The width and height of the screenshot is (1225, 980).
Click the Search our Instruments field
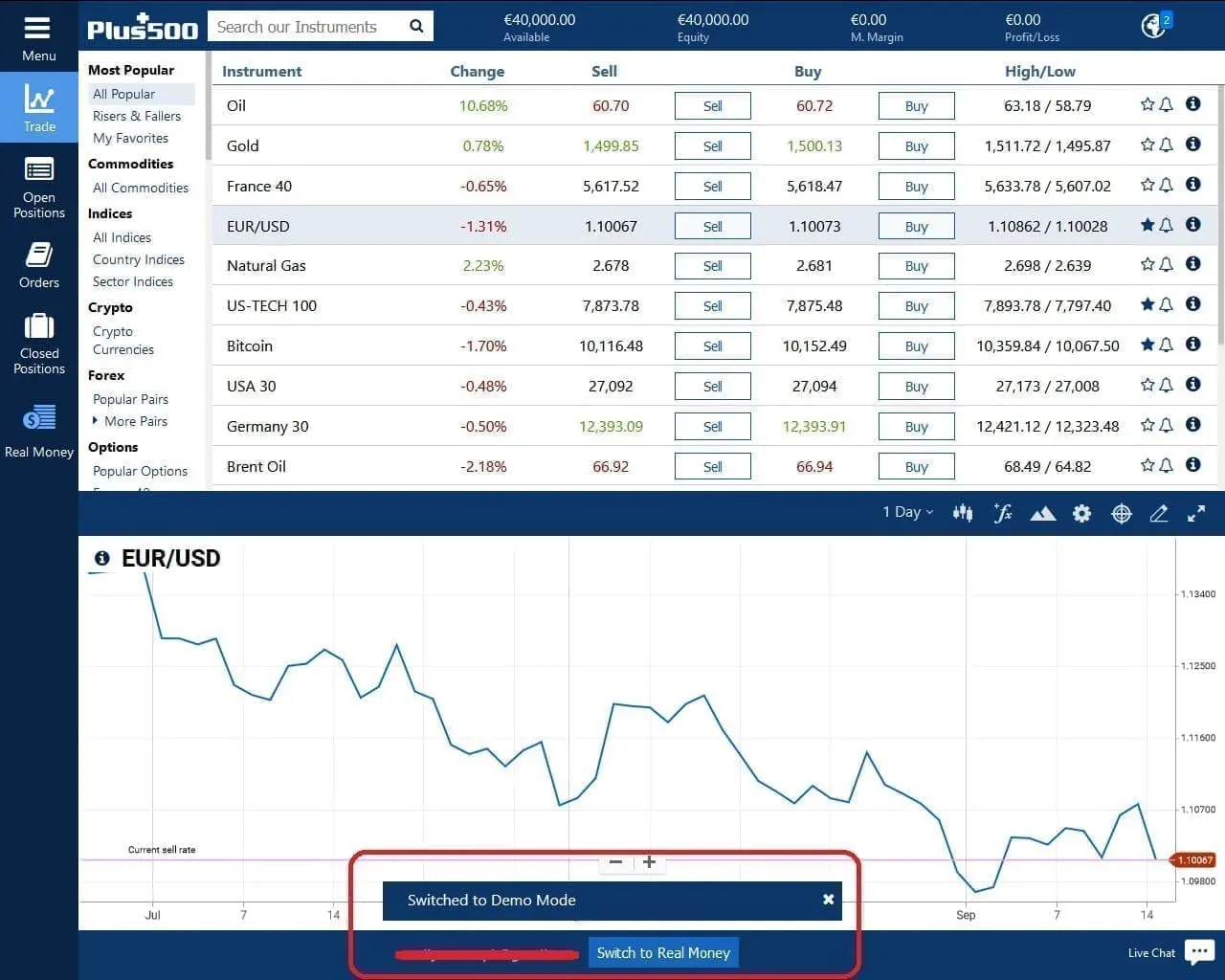click(x=306, y=27)
